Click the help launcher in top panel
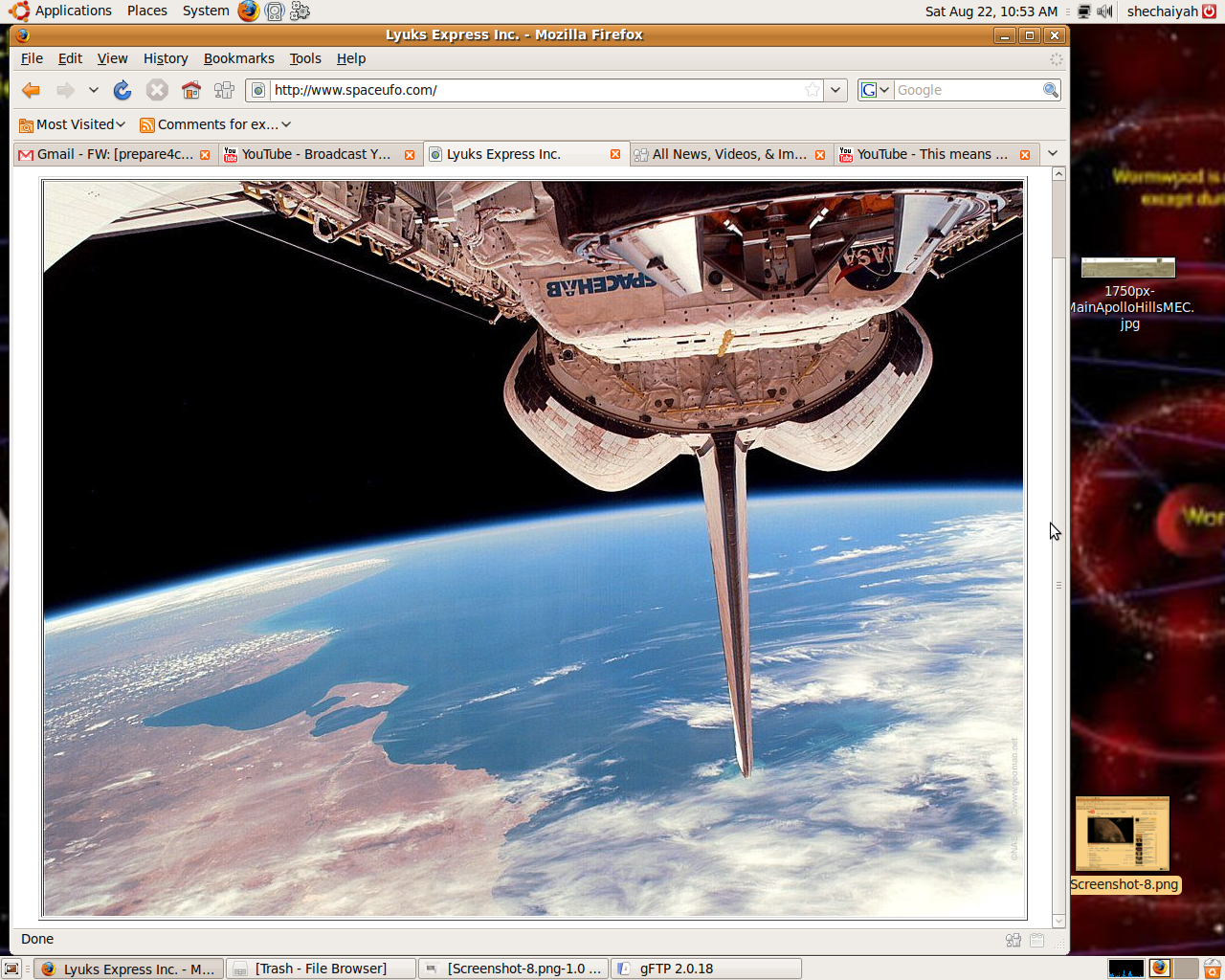Viewport: 1225px width, 980px height. pyautogui.click(x=275, y=11)
